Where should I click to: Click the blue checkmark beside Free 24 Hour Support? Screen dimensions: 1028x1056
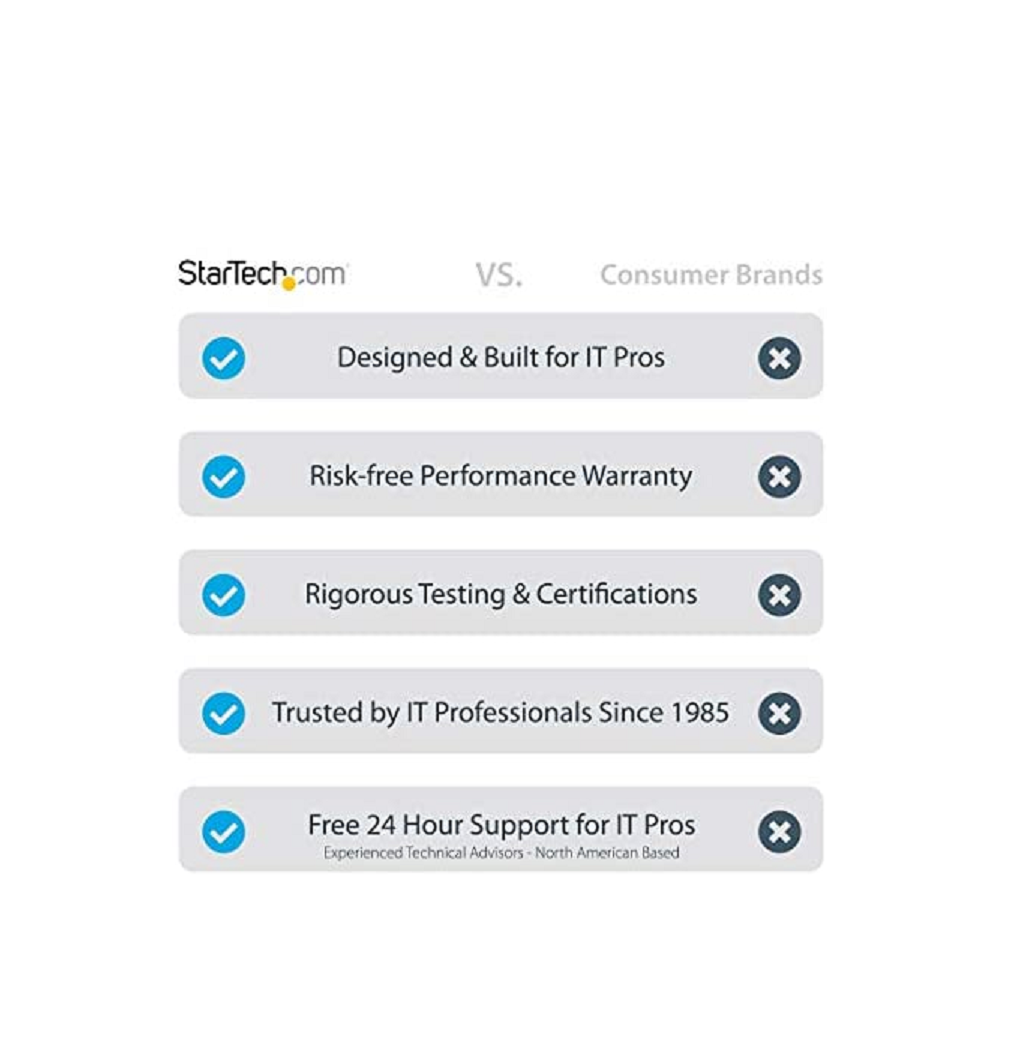(x=223, y=831)
